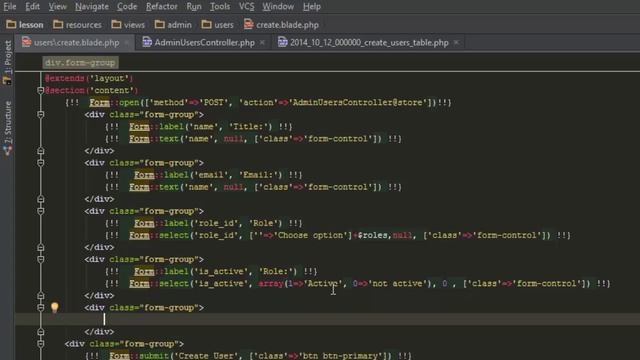Click the Form::open line with AdminUsersController@store
Viewport: 640px width, 360px height.
pos(258,102)
